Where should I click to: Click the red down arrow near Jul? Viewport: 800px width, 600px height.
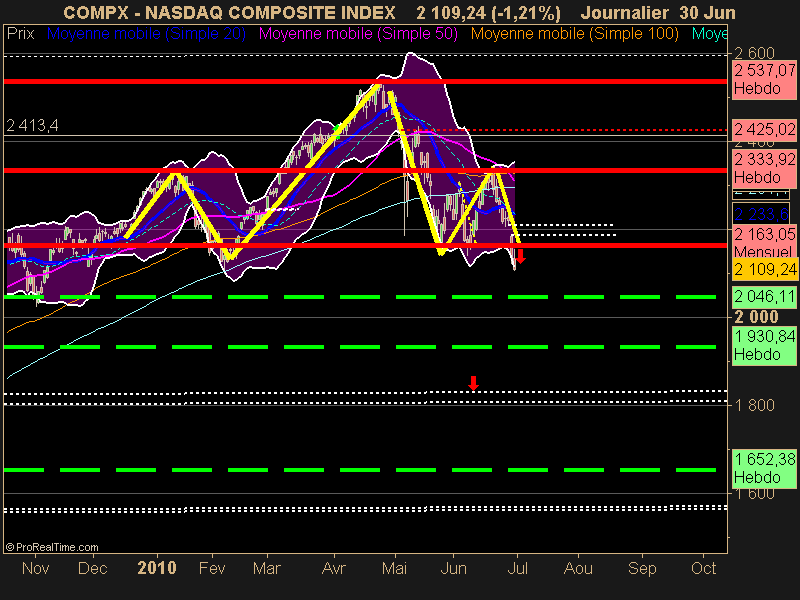click(520, 255)
